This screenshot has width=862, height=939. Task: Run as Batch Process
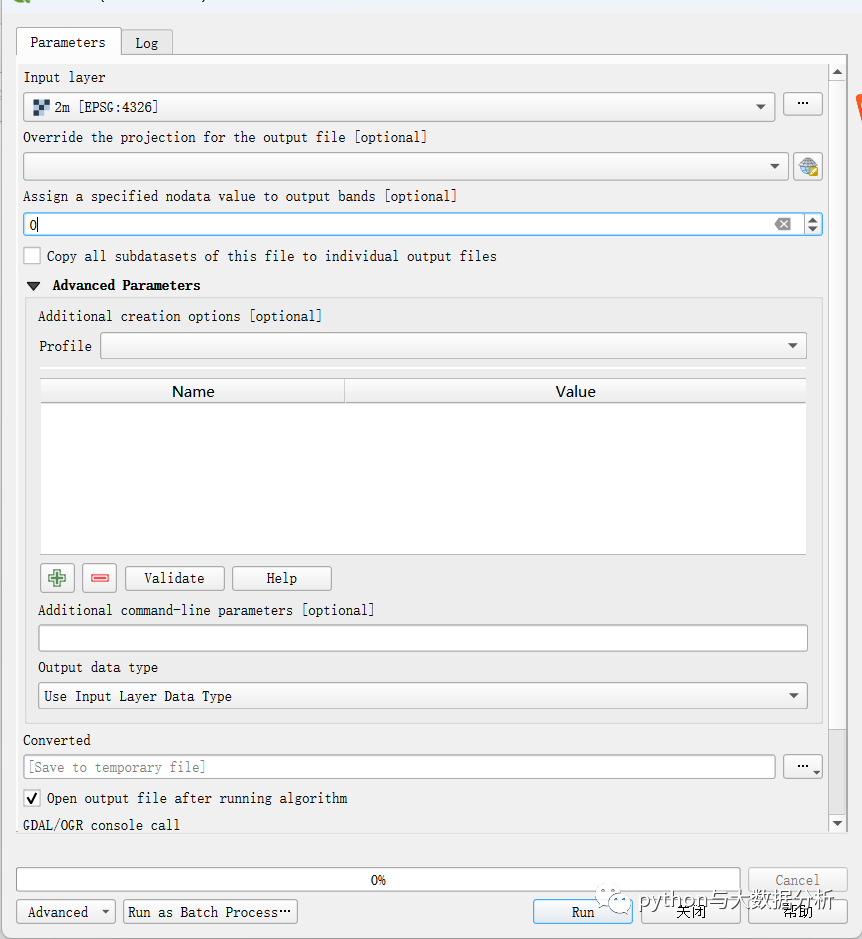tap(210, 912)
